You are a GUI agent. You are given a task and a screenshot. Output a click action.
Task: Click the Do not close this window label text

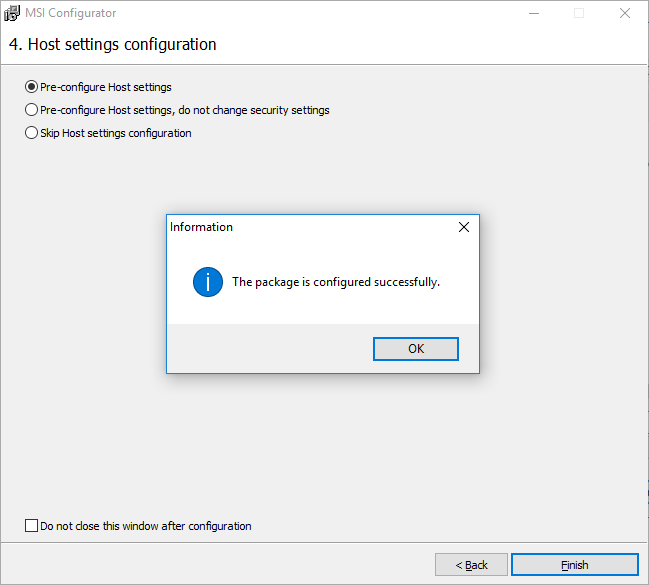(145, 526)
